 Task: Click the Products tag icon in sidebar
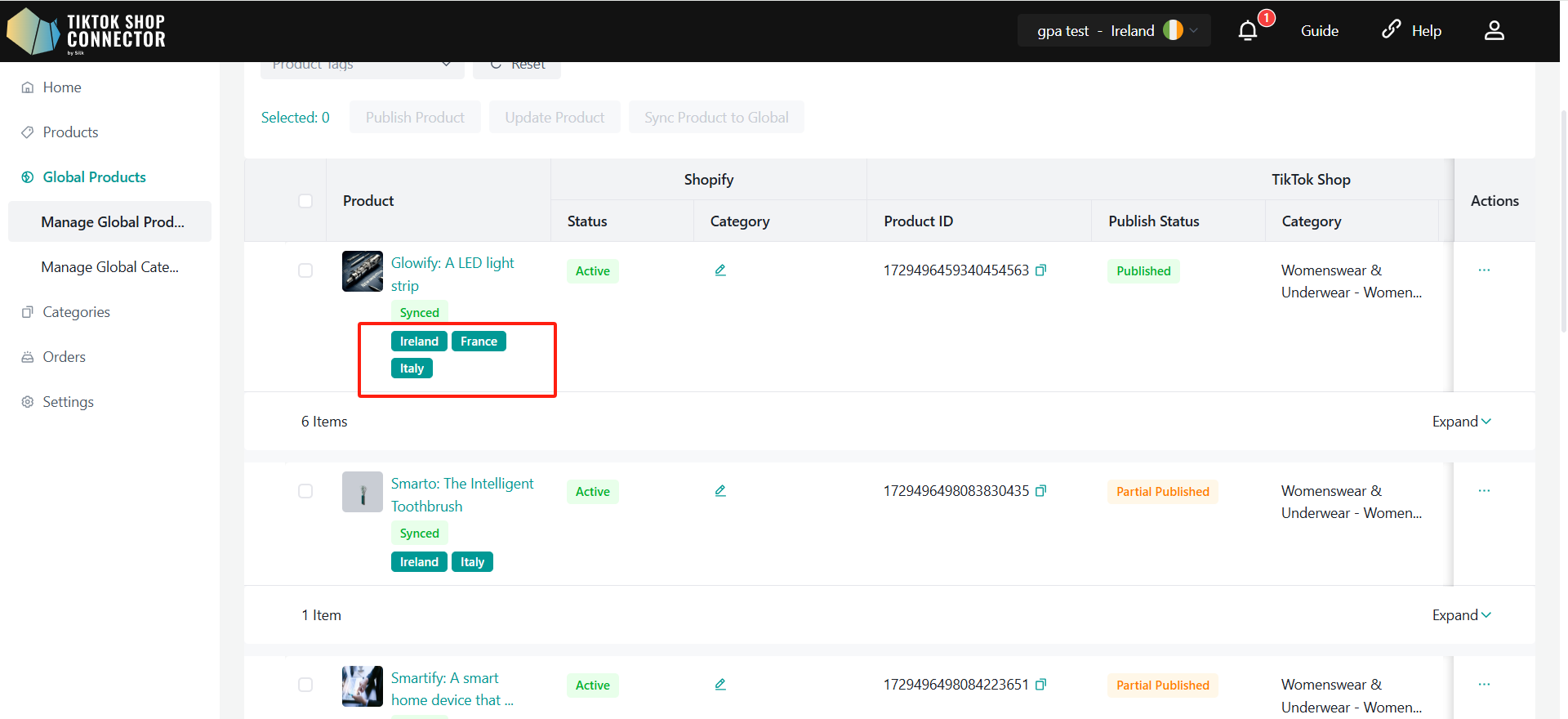[x=28, y=132]
